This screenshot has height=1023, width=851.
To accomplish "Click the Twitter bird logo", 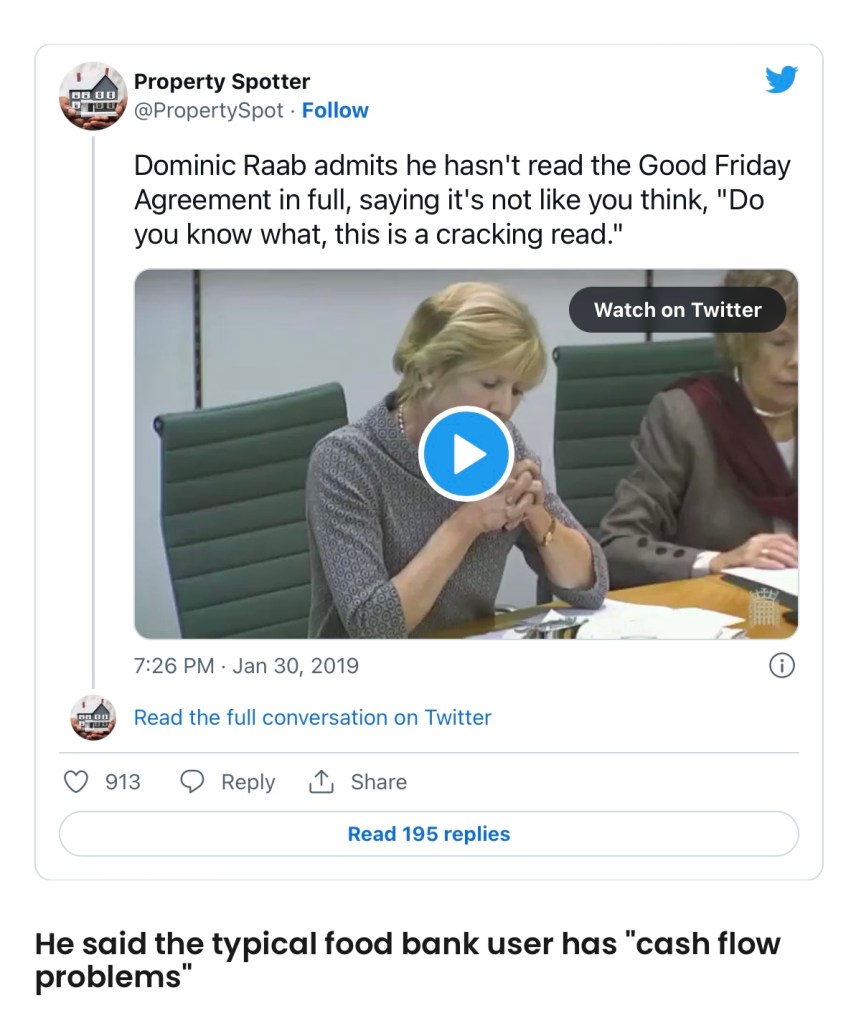I will tap(781, 80).
